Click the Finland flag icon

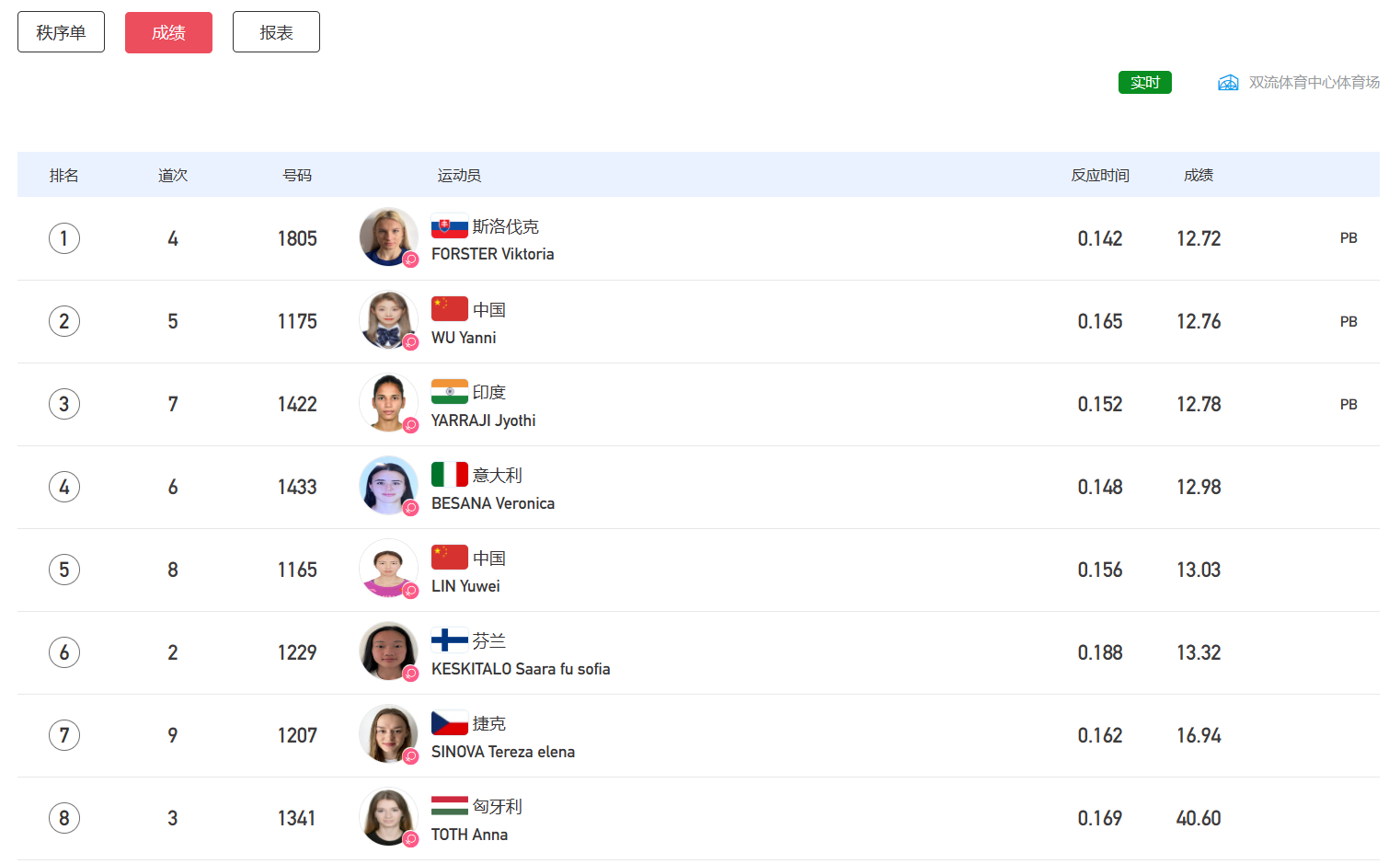pyautogui.click(x=449, y=640)
